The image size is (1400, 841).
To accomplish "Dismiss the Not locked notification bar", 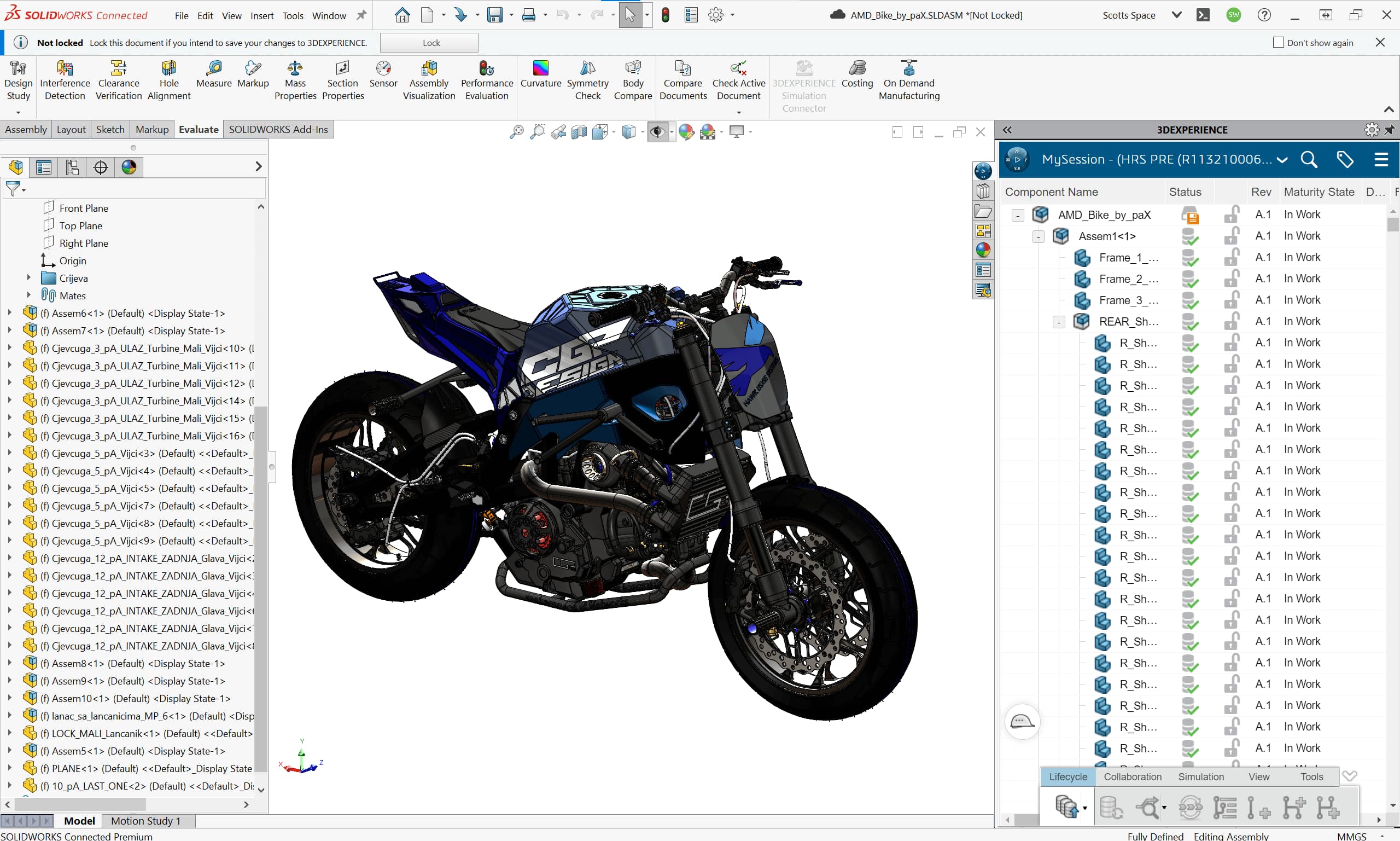I will click(x=1380, y=43).
